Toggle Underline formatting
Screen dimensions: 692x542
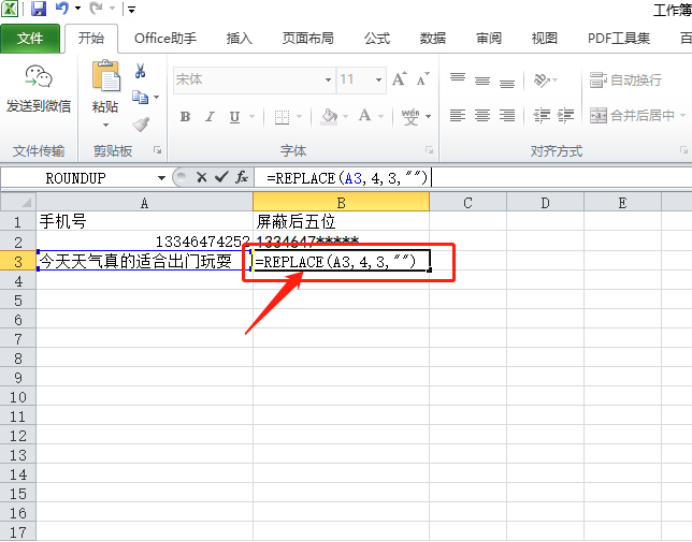235,117
